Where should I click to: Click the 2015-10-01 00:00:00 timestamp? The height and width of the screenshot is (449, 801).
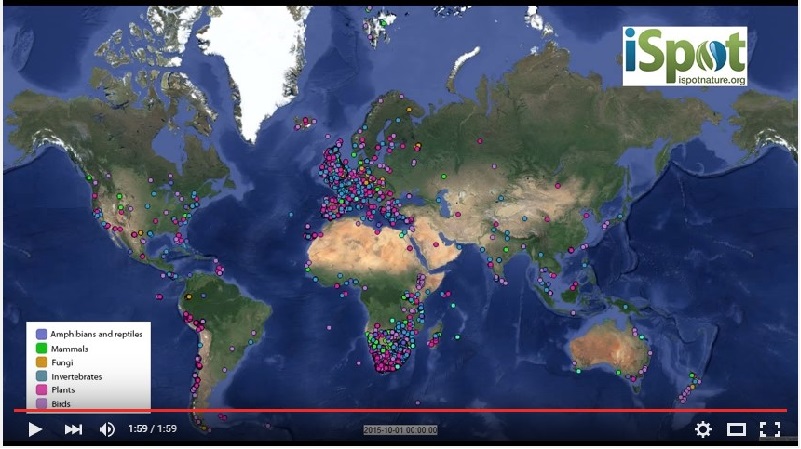tap(400, 430)
